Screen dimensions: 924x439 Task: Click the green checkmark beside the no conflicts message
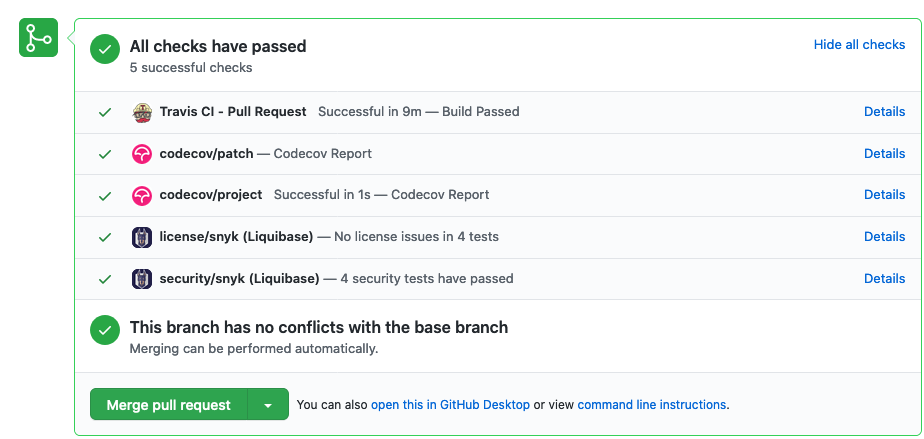coord(105,330)
